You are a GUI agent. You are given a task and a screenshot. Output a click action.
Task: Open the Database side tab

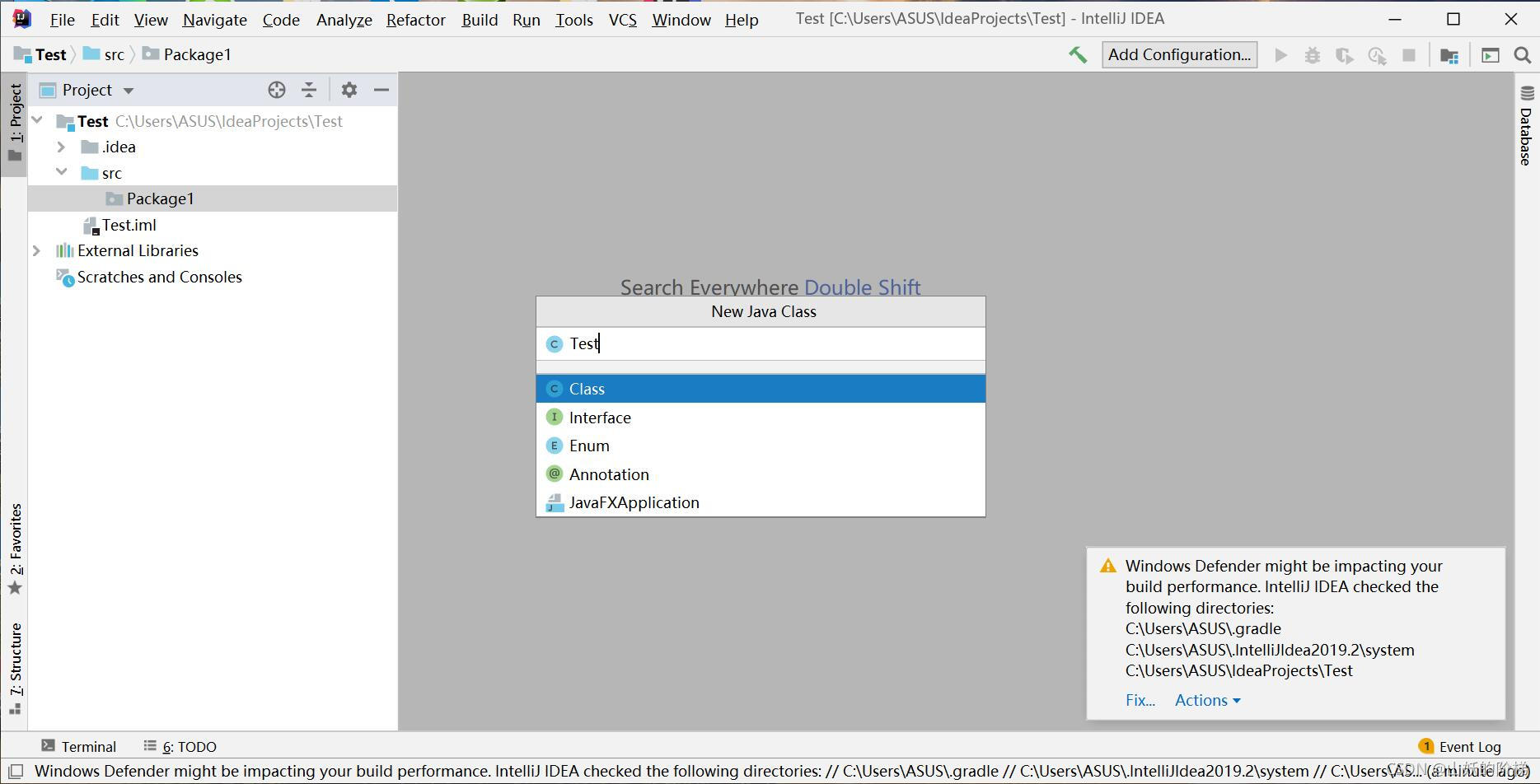click(1527, 125)
